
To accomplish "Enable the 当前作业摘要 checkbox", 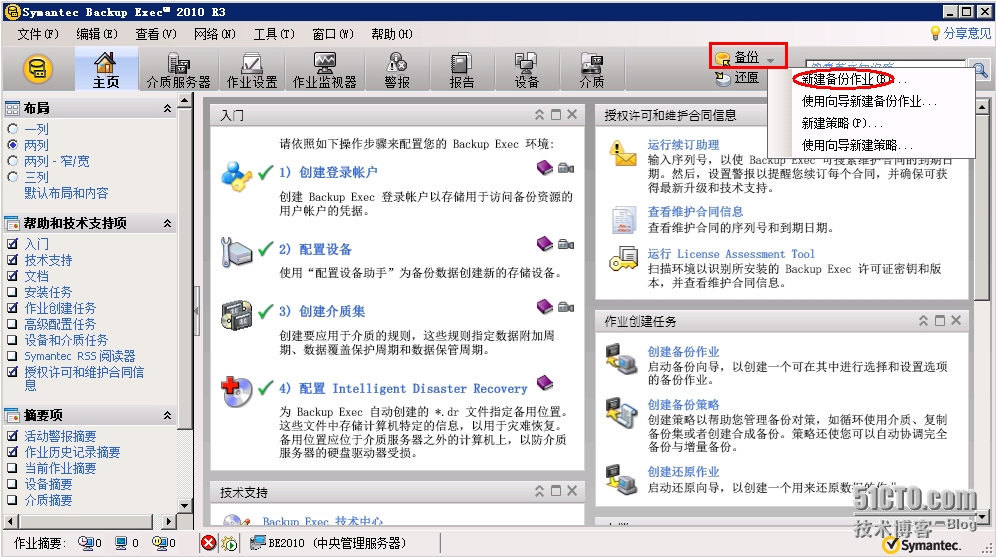I will point(12,468).
